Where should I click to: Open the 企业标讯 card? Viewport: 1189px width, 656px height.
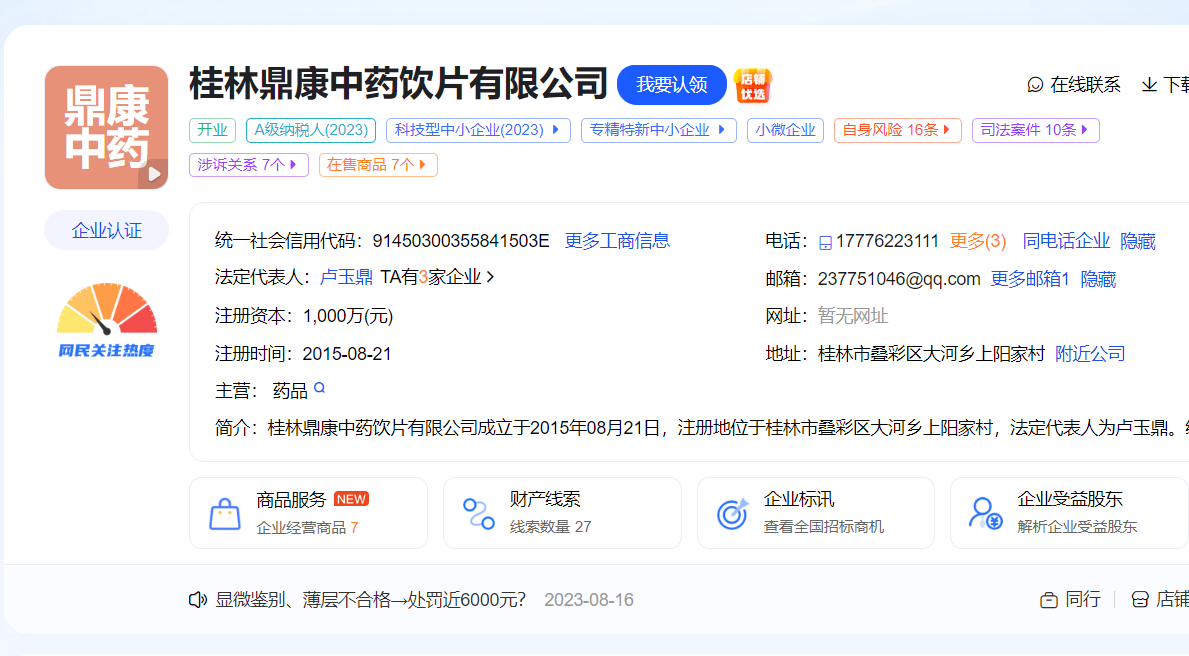tap(815, 513)
